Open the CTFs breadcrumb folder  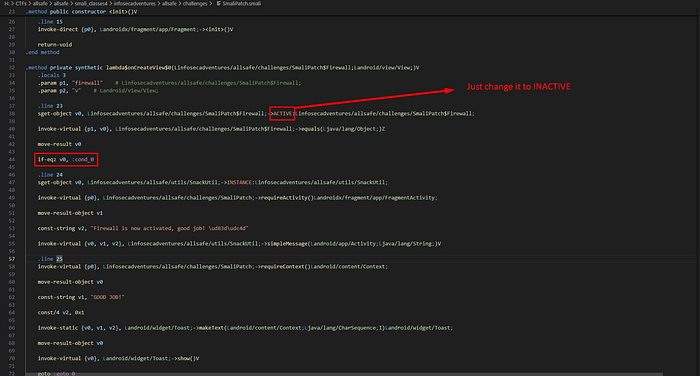pyautogui.click(x=21, y=4)
